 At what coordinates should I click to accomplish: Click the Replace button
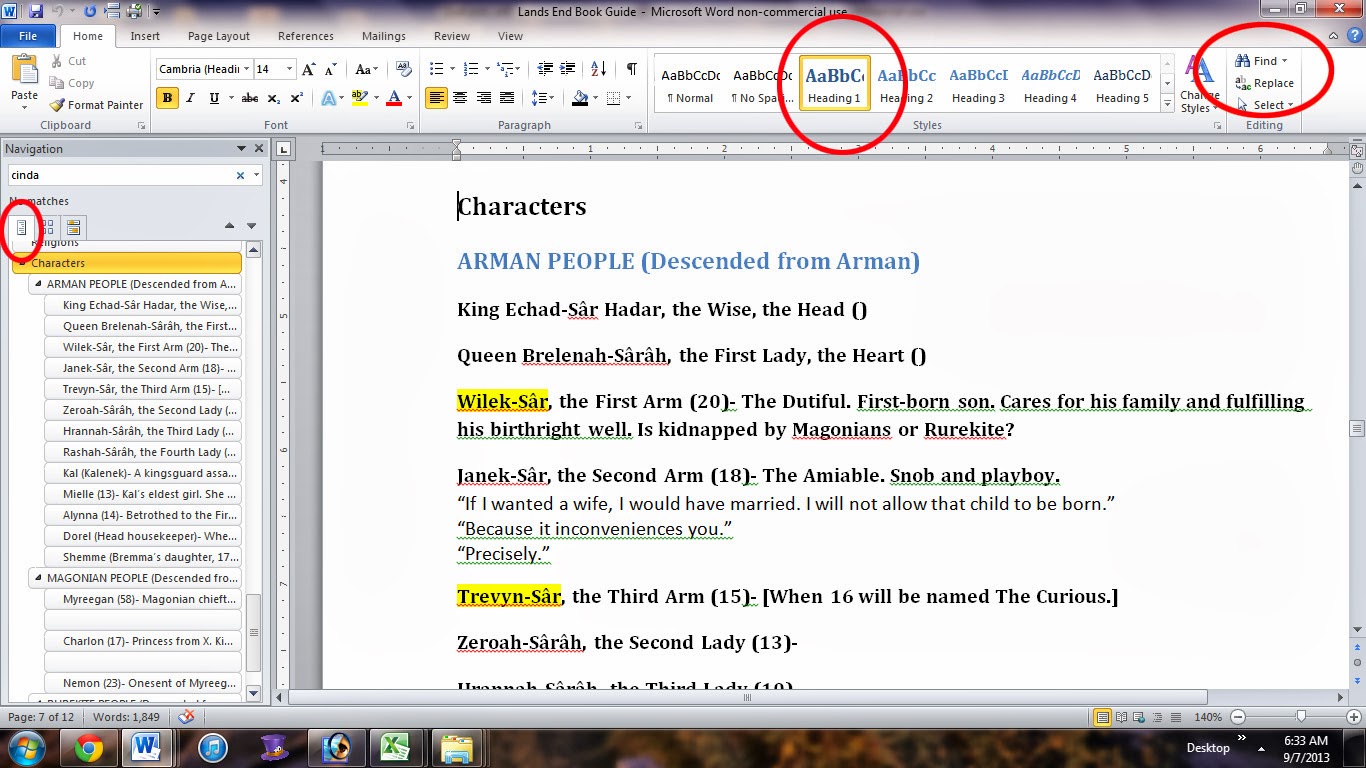pos(1265,83)
